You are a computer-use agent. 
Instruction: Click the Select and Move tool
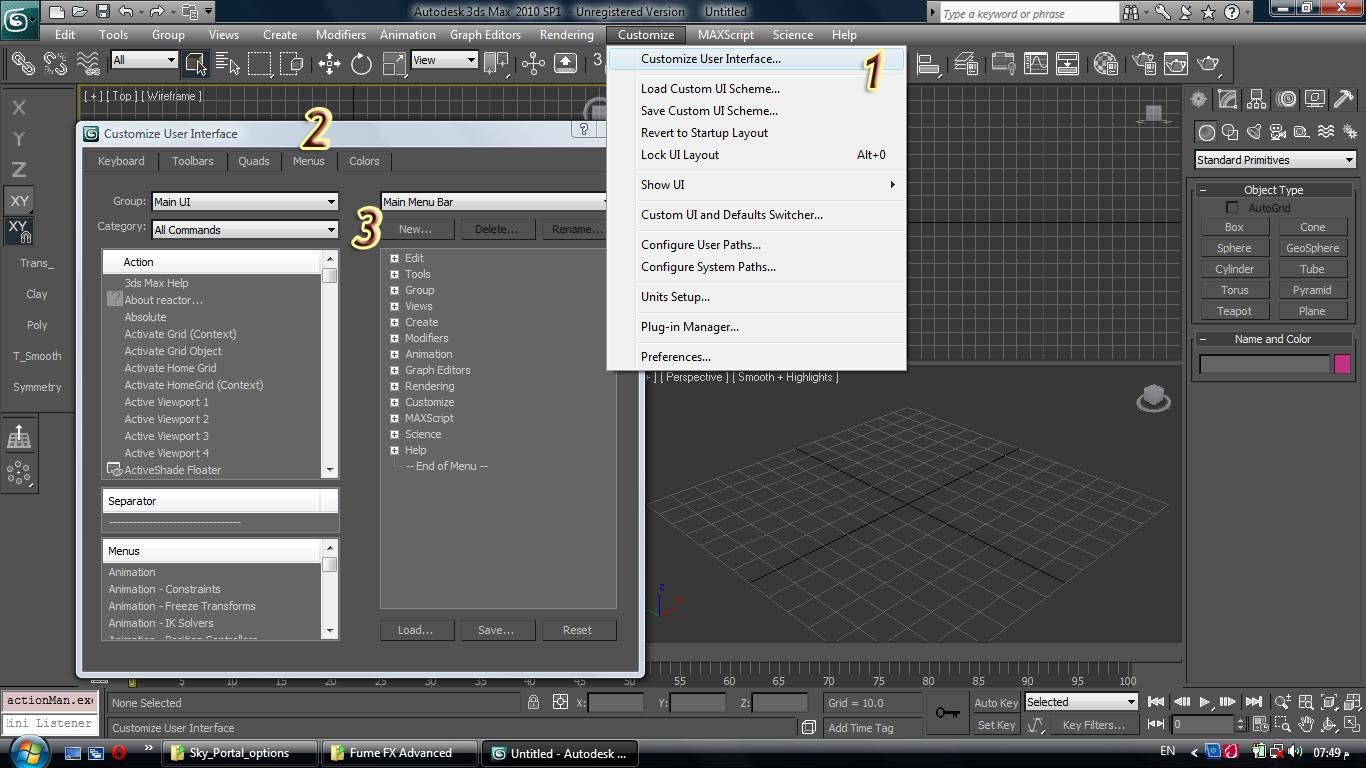pyautogui.click(x=329, y=63)
